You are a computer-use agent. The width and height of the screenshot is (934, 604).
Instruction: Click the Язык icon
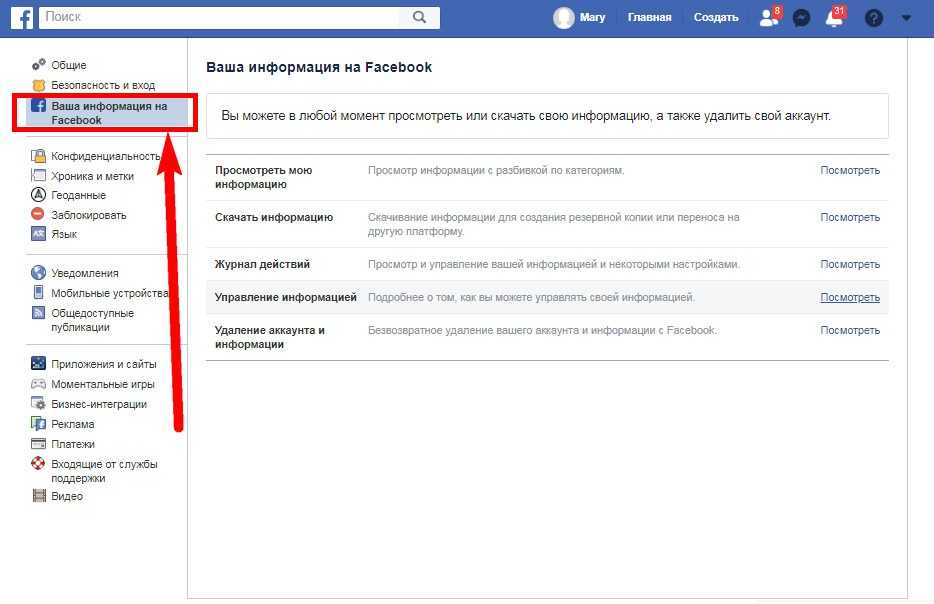(38, 233)
